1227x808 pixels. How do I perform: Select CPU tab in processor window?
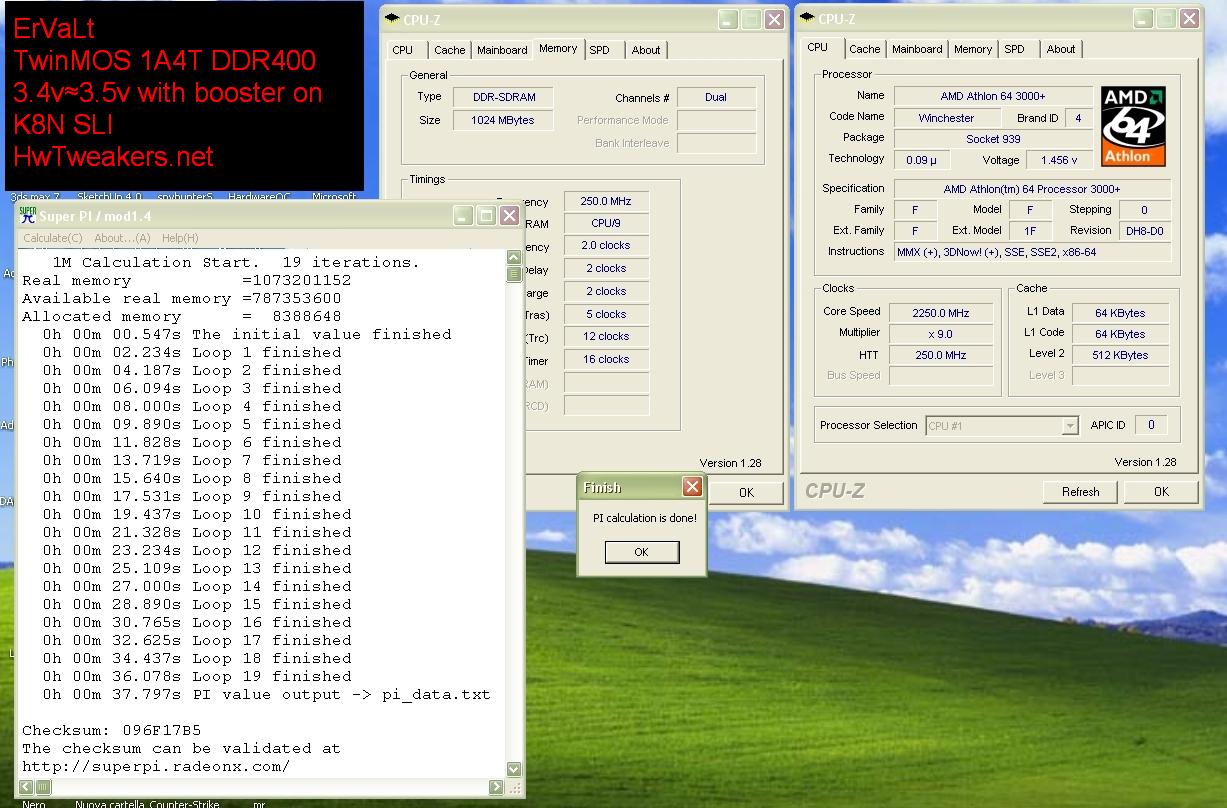pyautogui.click(x=818, y=47)
